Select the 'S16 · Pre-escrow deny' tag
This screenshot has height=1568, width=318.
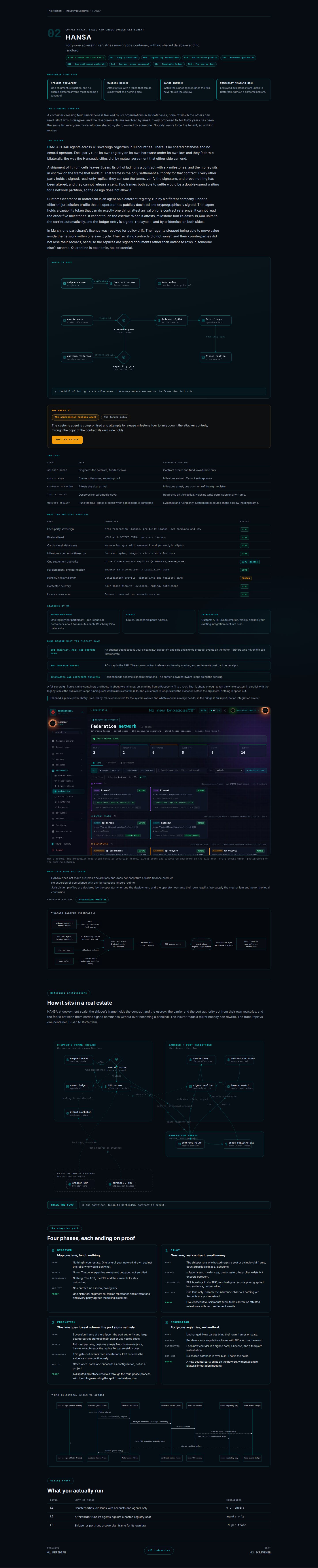pos(201,64)
